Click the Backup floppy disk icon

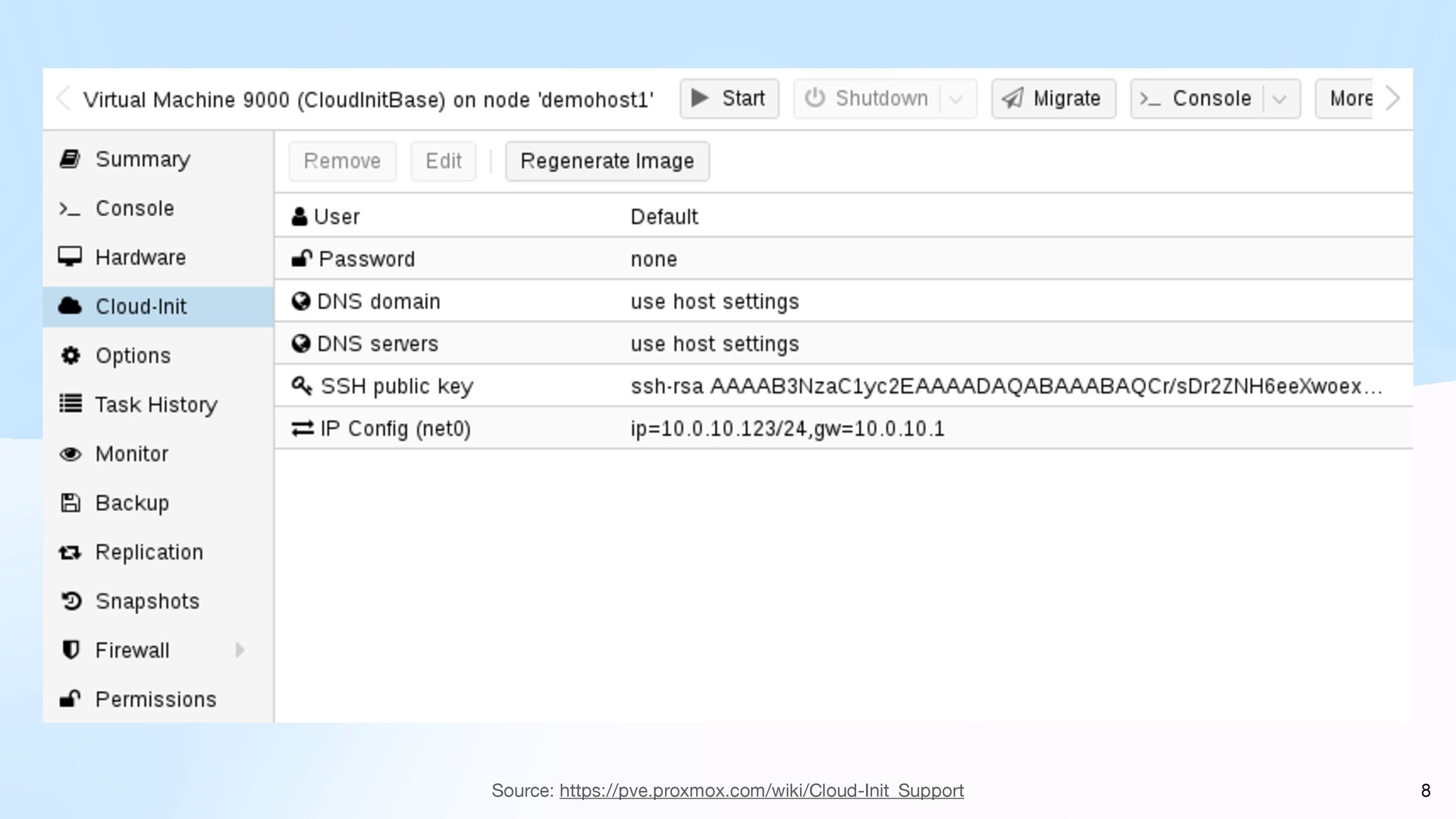(x=70, y=503)
